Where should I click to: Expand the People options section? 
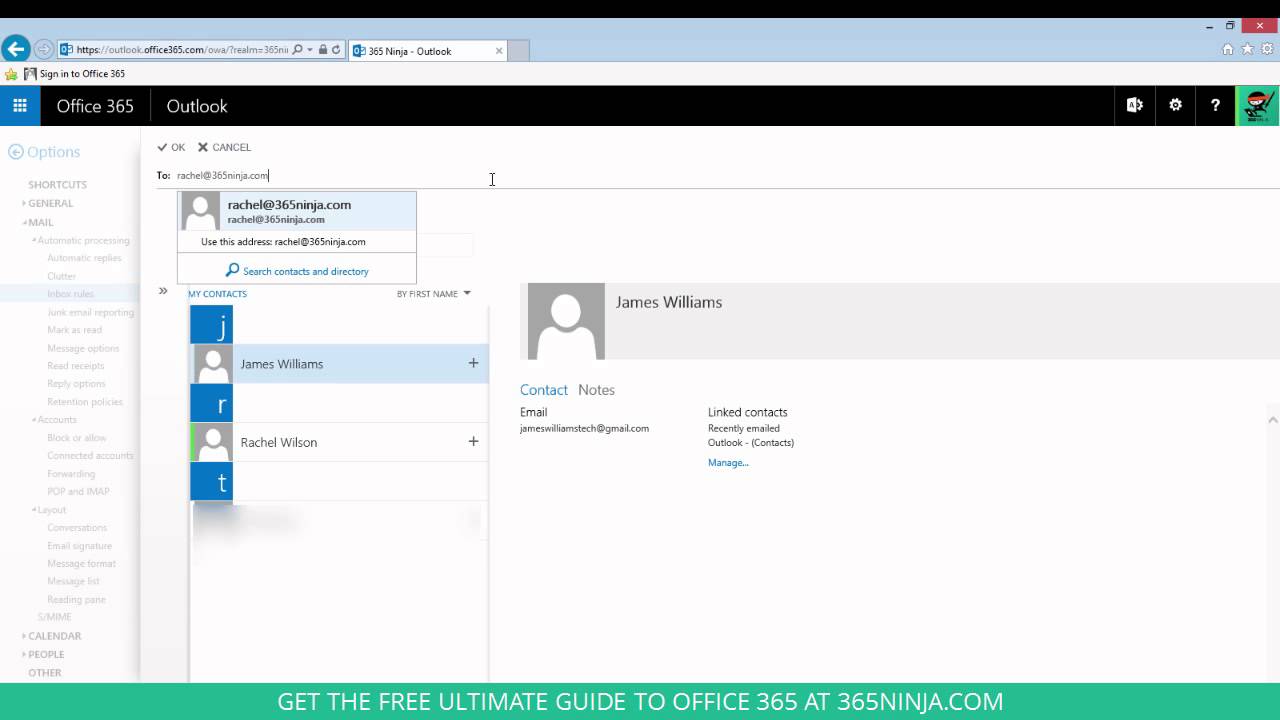(45, 654)
